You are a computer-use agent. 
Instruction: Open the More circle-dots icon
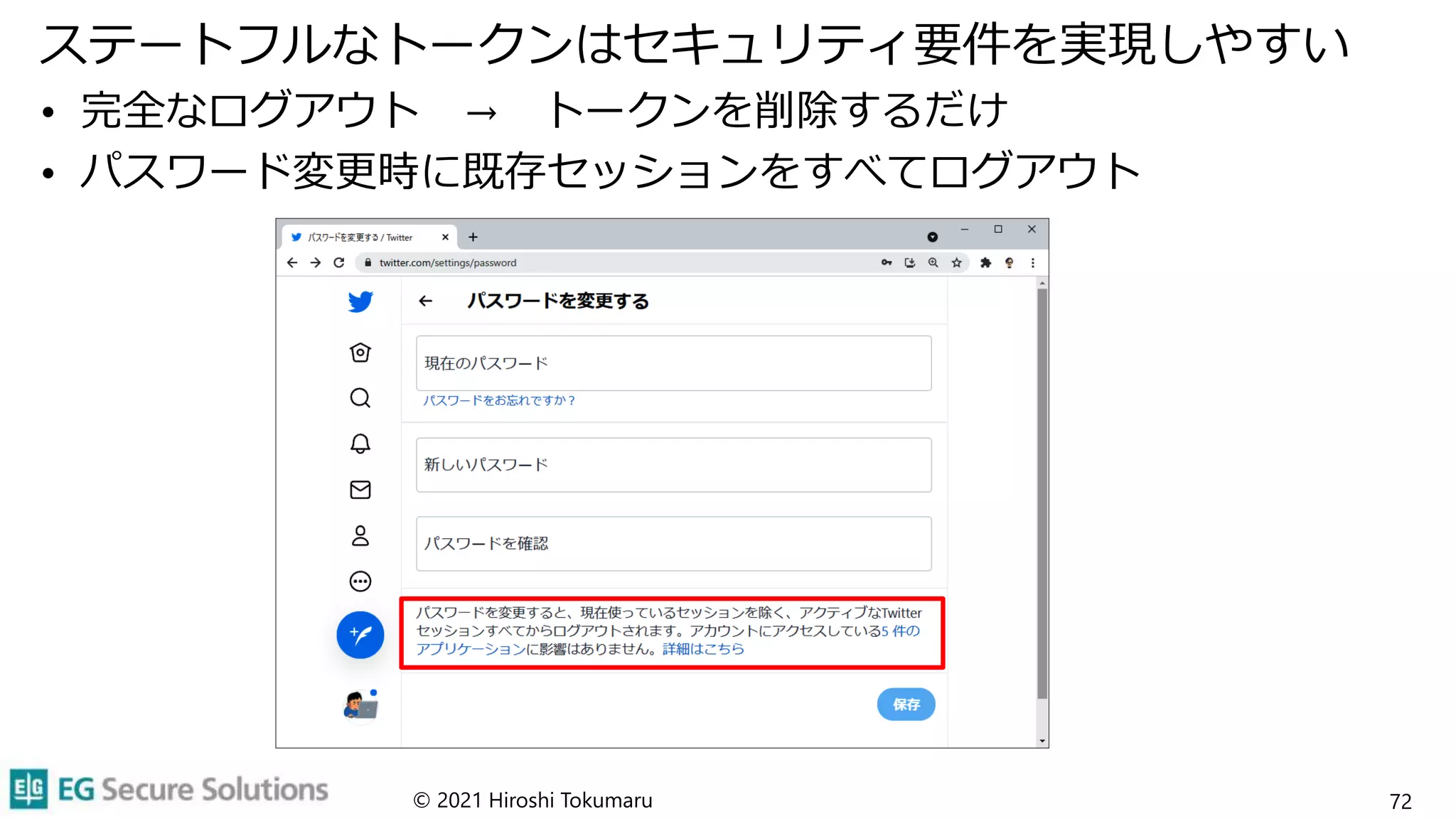click(x=360, y=582)
